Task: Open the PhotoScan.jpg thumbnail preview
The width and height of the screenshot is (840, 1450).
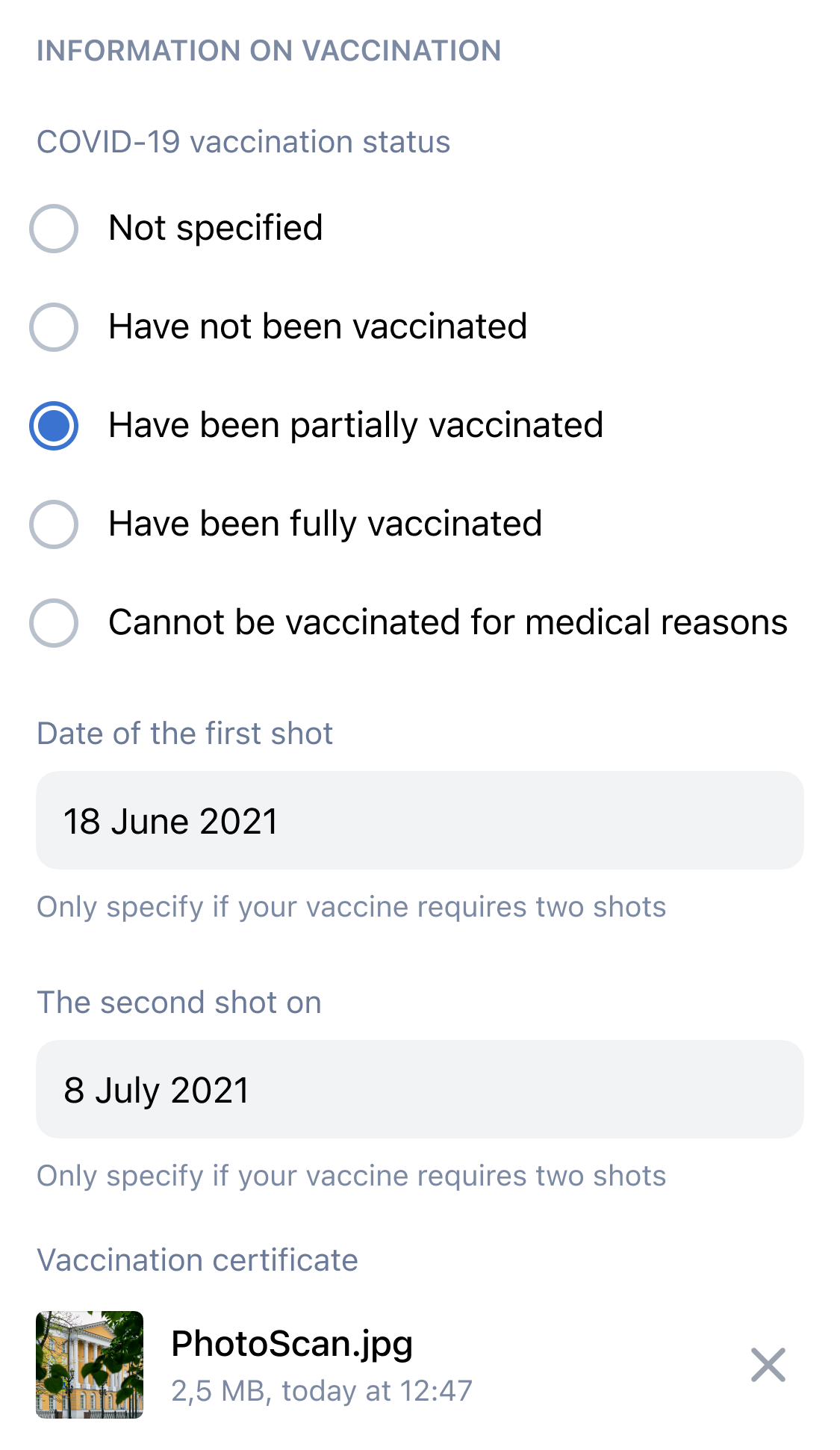Action: pyautogui.click(x=90, y=1365)
